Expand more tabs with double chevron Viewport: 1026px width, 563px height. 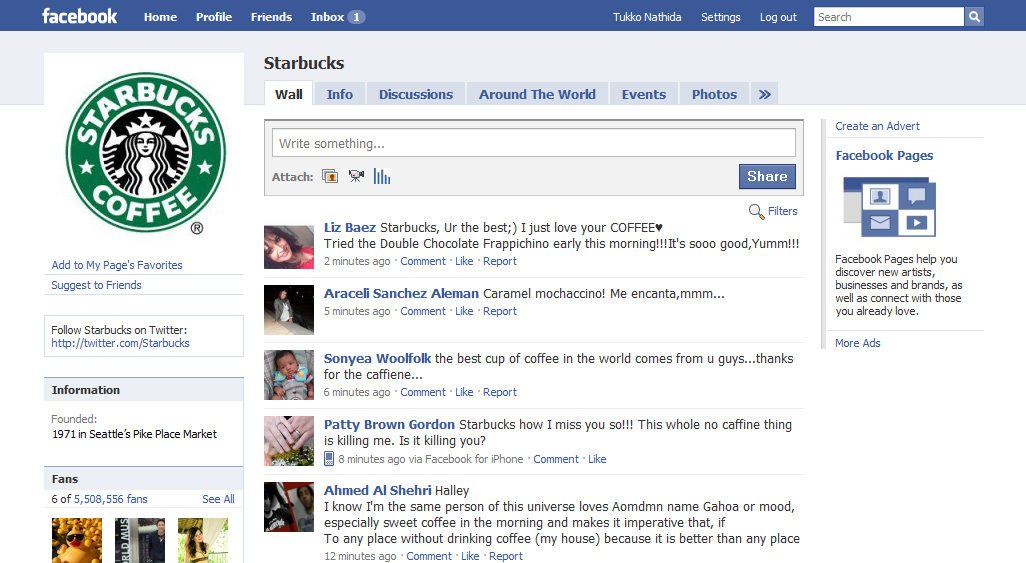(x=764, y=94)
